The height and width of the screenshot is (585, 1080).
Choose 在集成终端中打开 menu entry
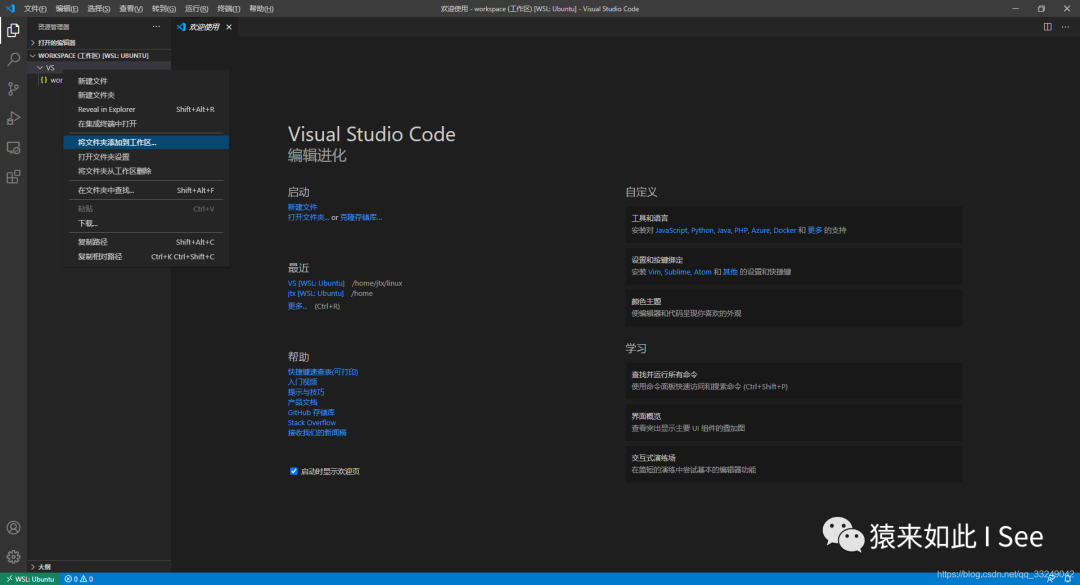coord(146,124)
